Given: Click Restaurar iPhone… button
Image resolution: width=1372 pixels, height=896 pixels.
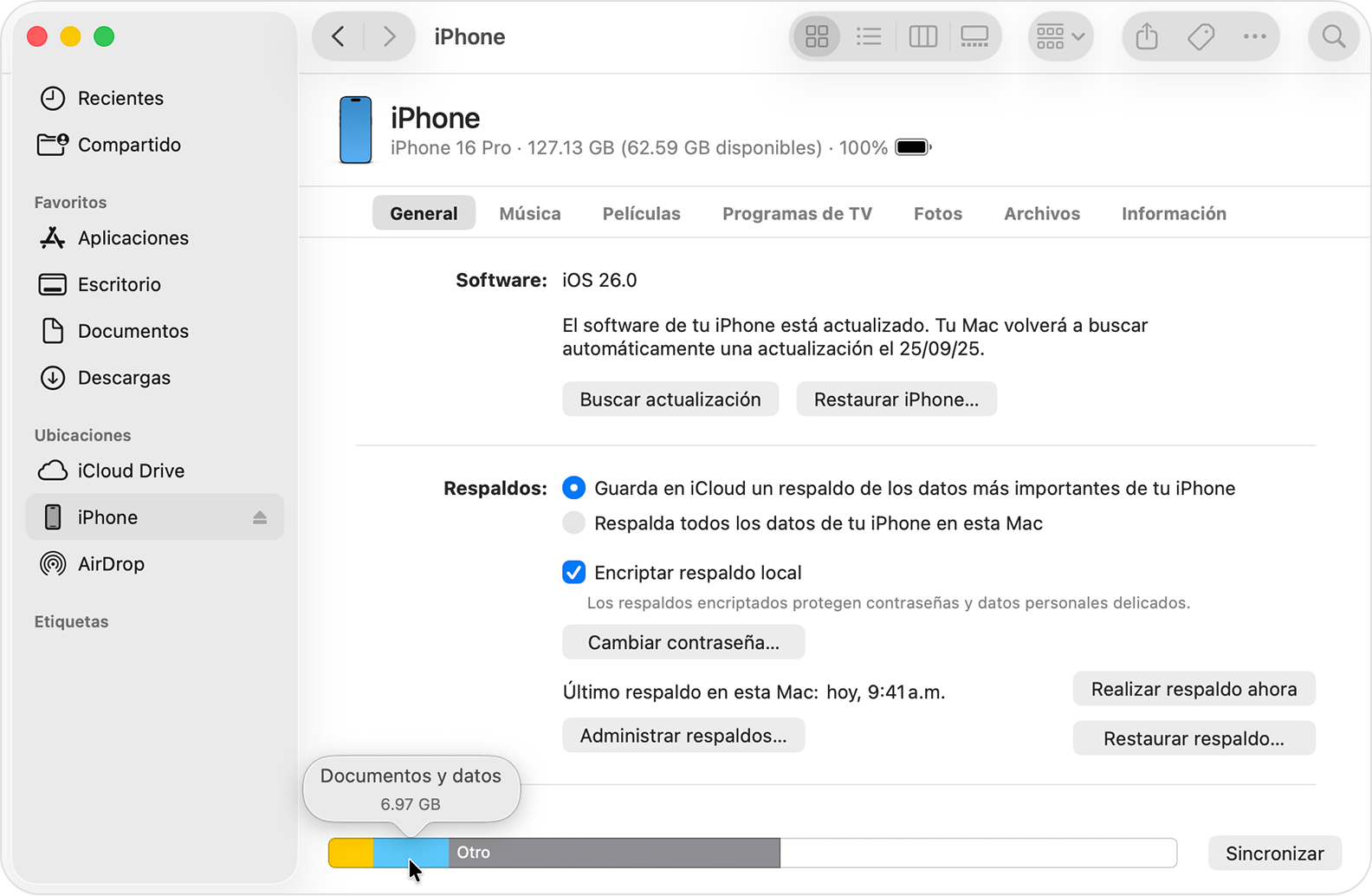Looking at the screenshot, I should tap(896, 399).
